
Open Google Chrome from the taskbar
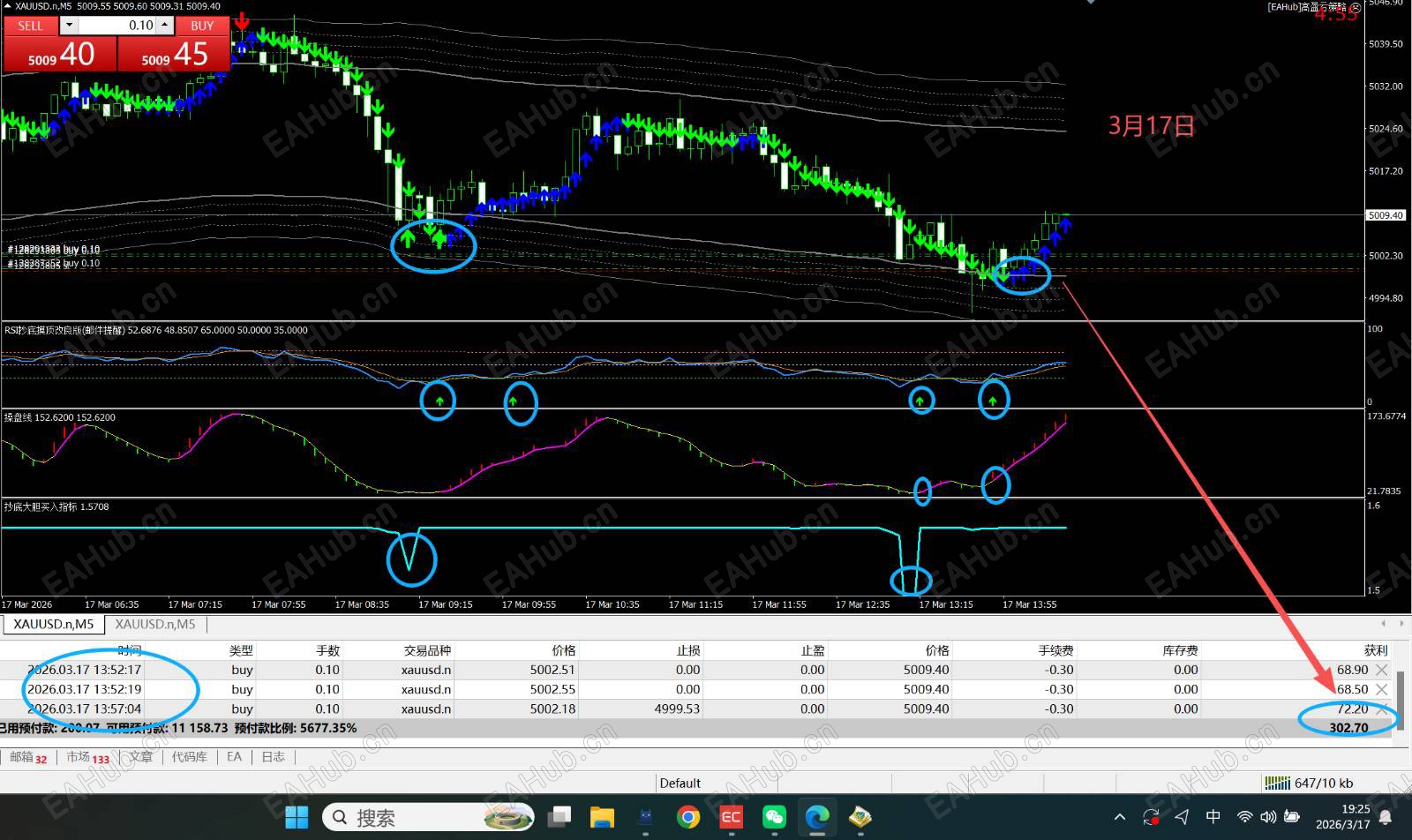(x=688, y=818)
